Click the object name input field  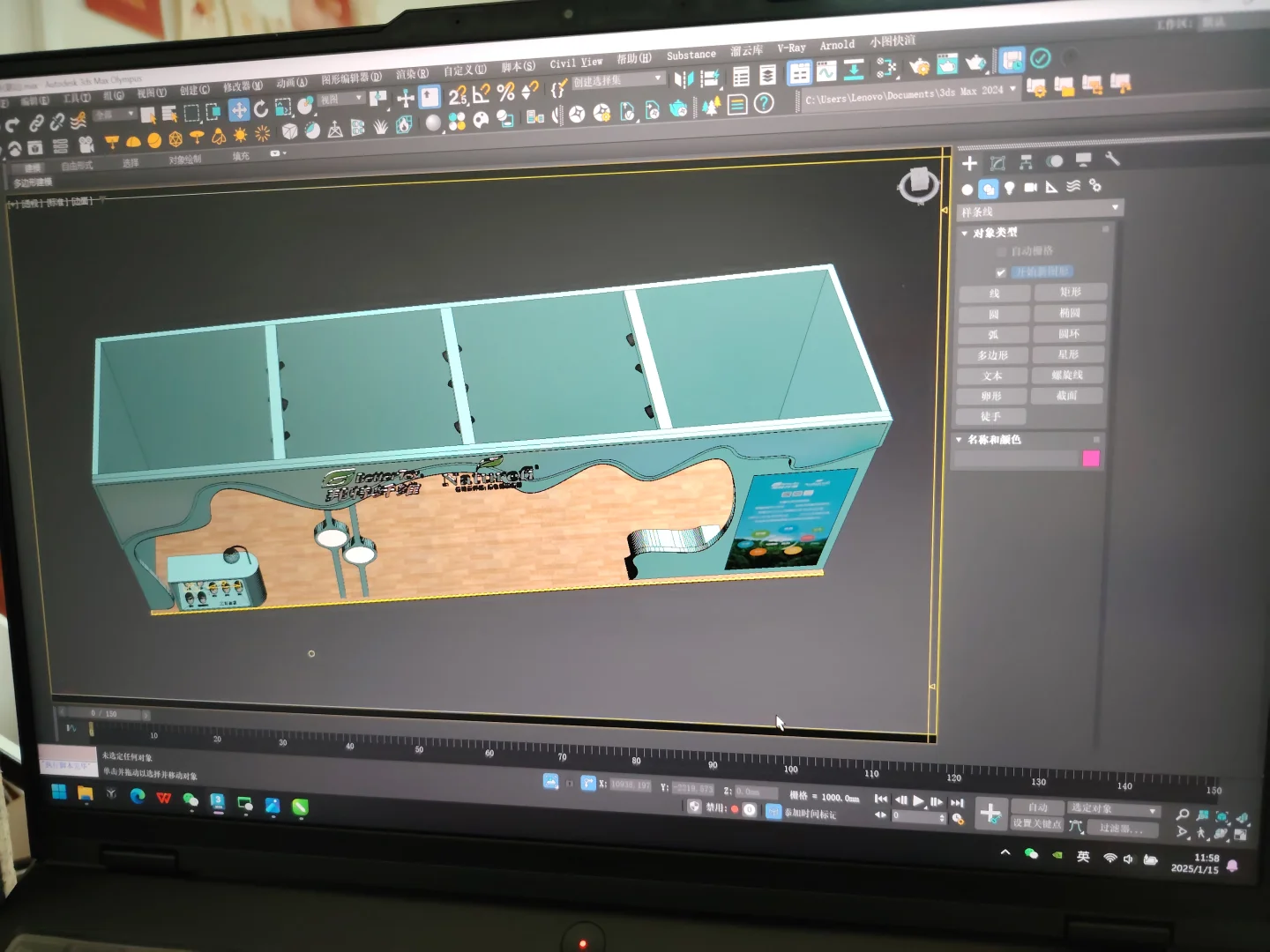[x=1016, y=459]
